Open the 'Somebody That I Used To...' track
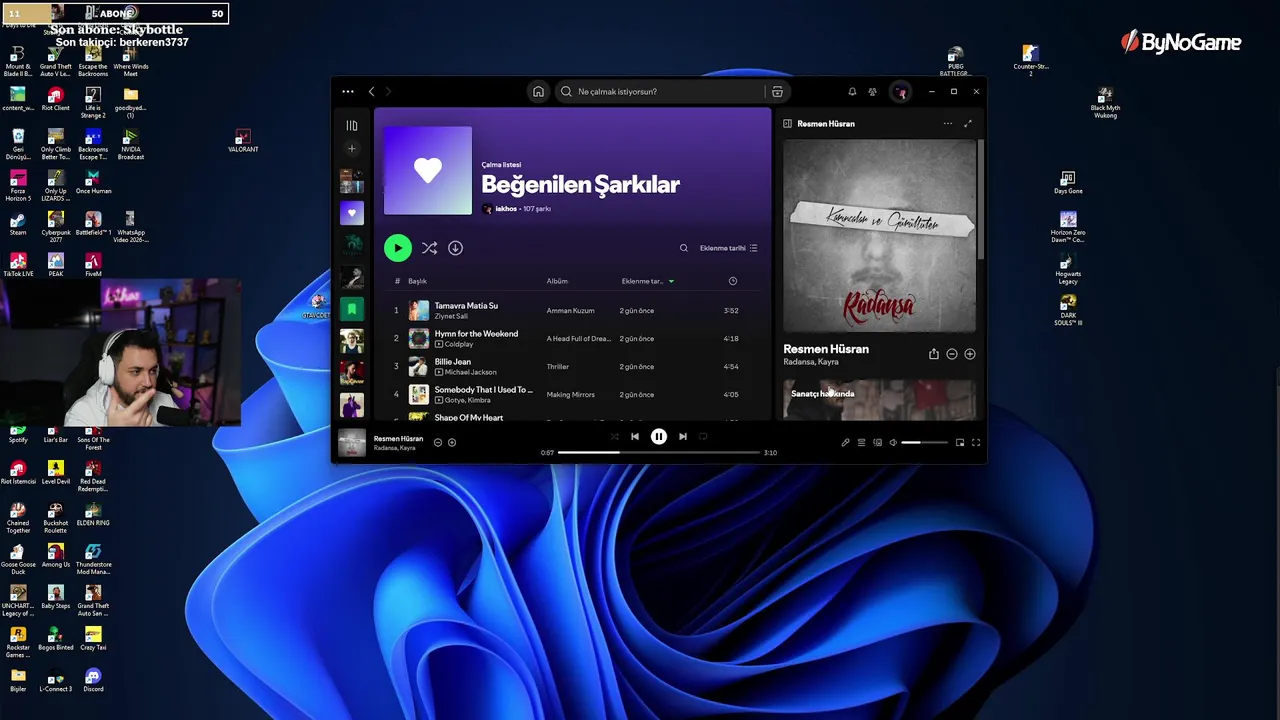This screenshot has width=1280, height=720. 484,390
